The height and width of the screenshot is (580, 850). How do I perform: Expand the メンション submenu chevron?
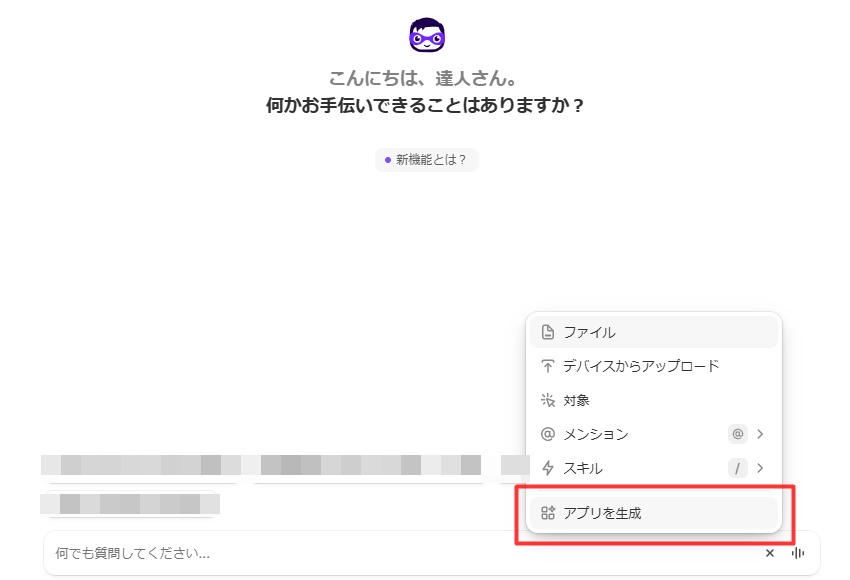click(761, 434)
